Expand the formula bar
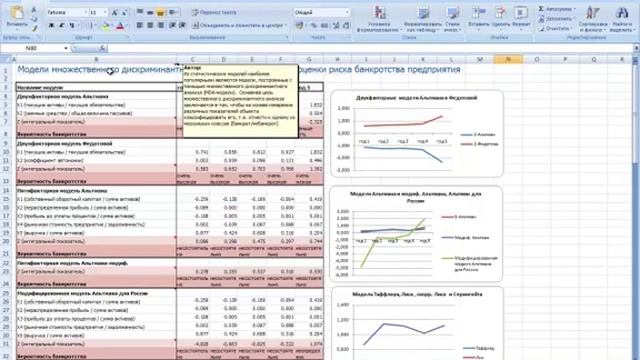The width and height of the screenshot is (640, 360). click(636, 48)
